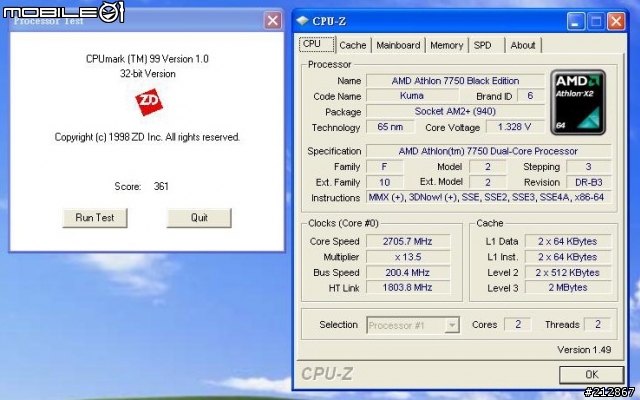Click the ZD red logo icon
The image size is (640, 400).
tap(149, 102)
